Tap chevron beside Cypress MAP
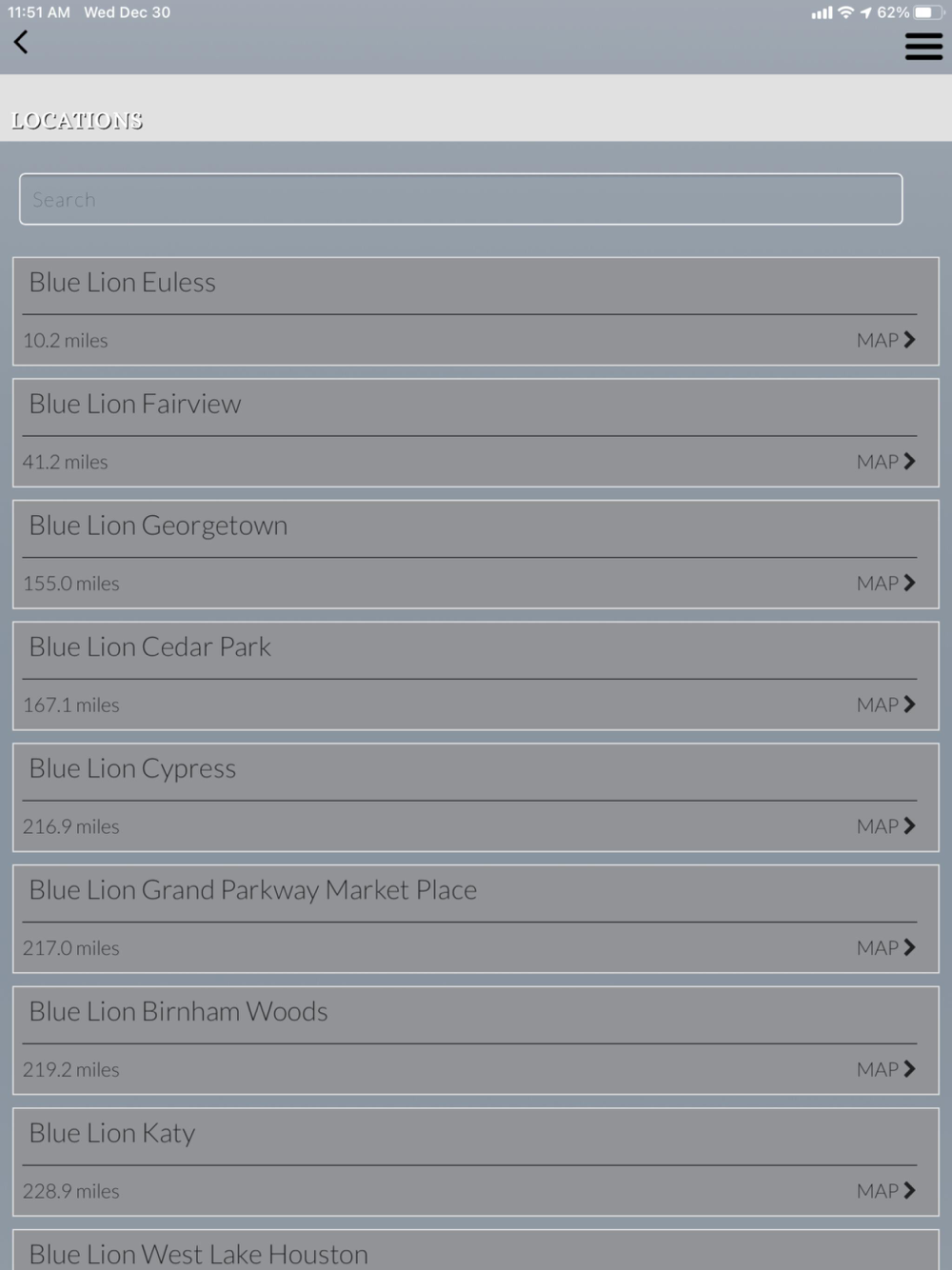Image resolution: width=952 pixels, height=1270 pixels. tap(909, 826)
